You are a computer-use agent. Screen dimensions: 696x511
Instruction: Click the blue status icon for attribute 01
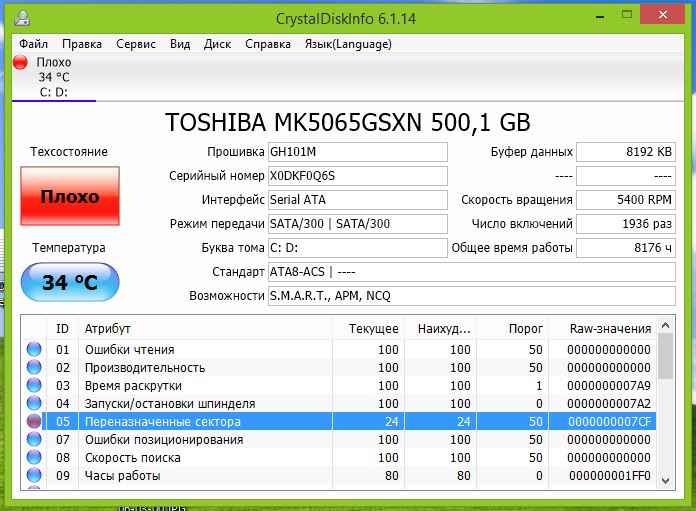[x=34, y=350]
